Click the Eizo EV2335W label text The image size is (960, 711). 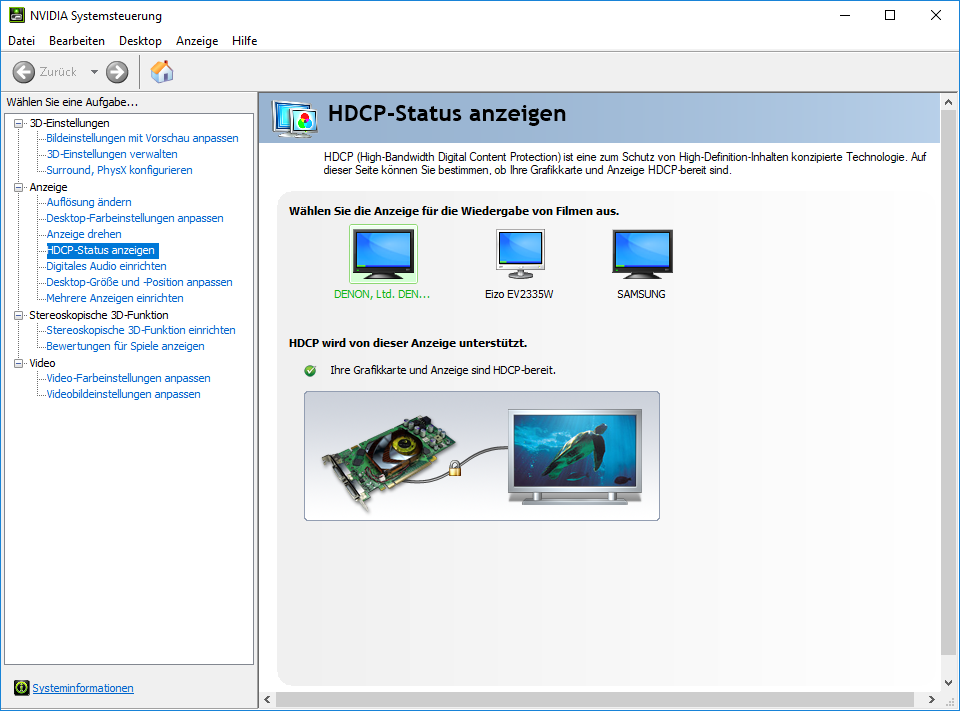pos(519,295)
